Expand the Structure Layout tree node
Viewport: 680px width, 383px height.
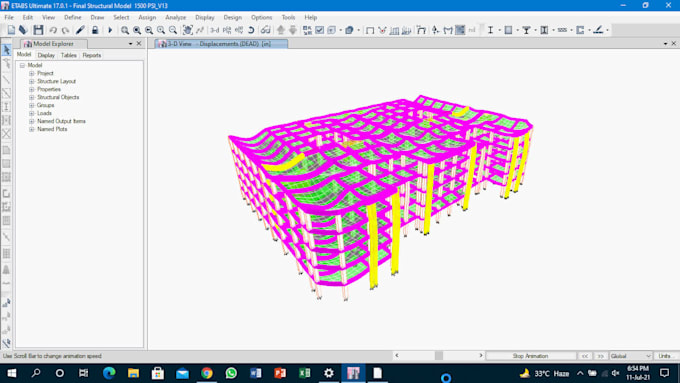(32, 82)
